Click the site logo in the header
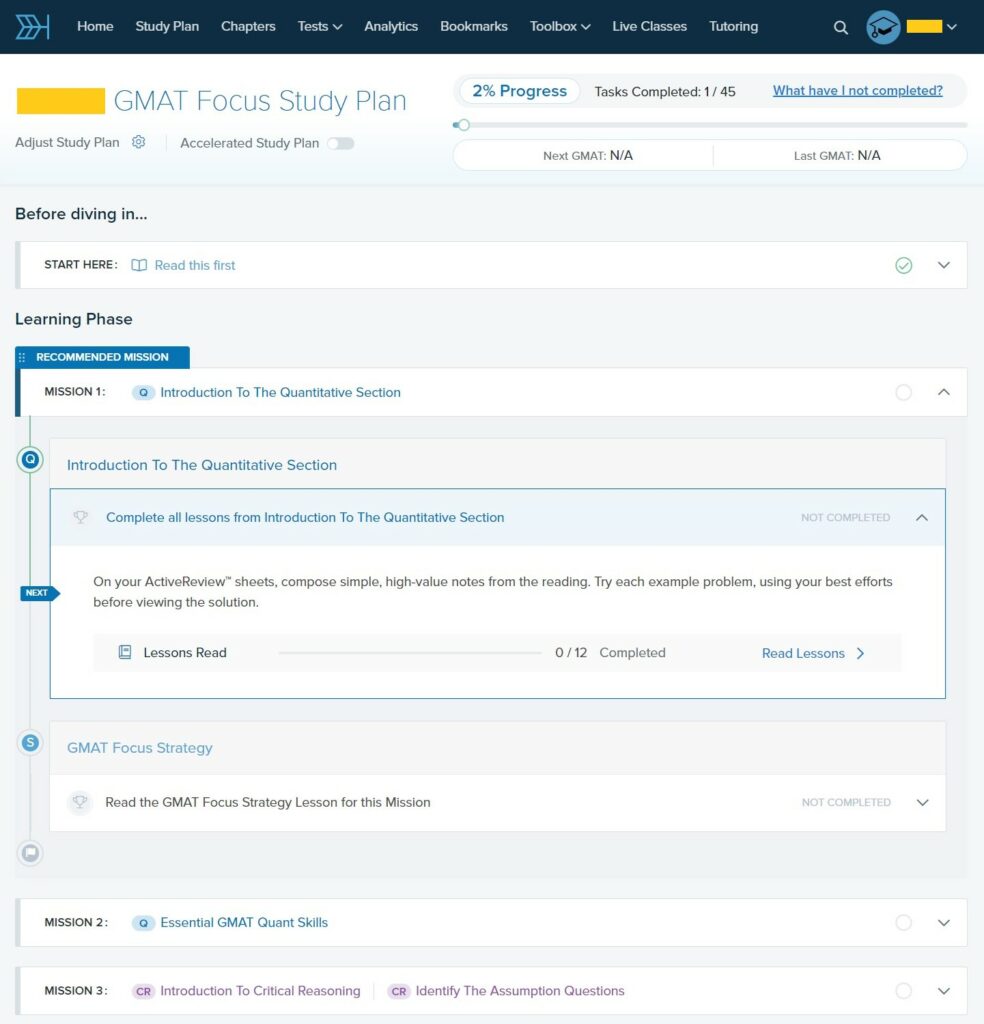 point(32,27)
